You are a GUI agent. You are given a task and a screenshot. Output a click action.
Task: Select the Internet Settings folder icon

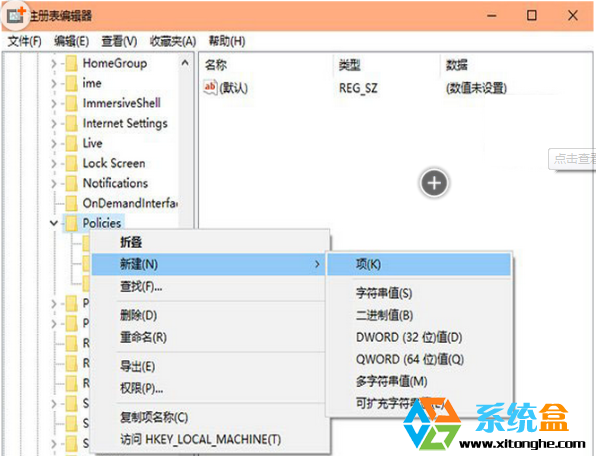point(71,124)
